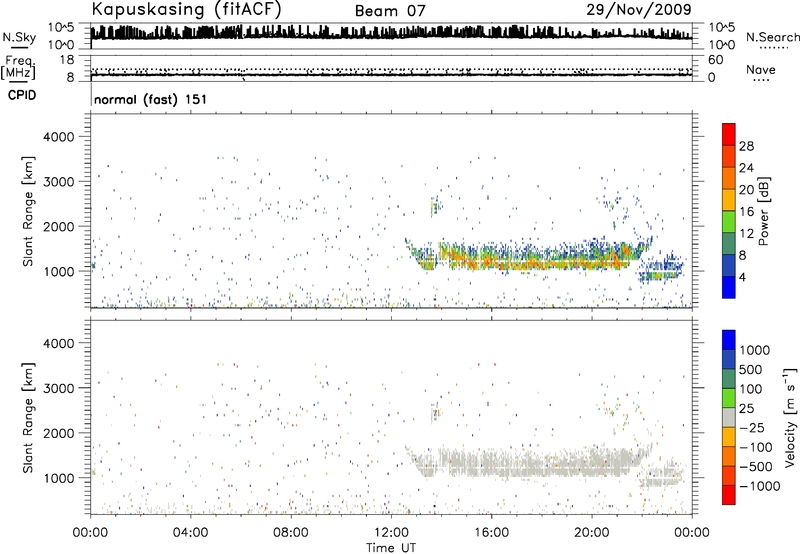Click the "-25" label on Velocity color bar

[752, 428]
